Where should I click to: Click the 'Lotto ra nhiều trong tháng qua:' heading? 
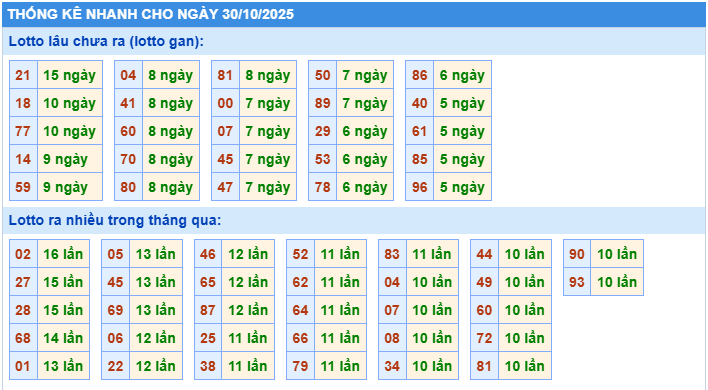[x=115, y=220]
